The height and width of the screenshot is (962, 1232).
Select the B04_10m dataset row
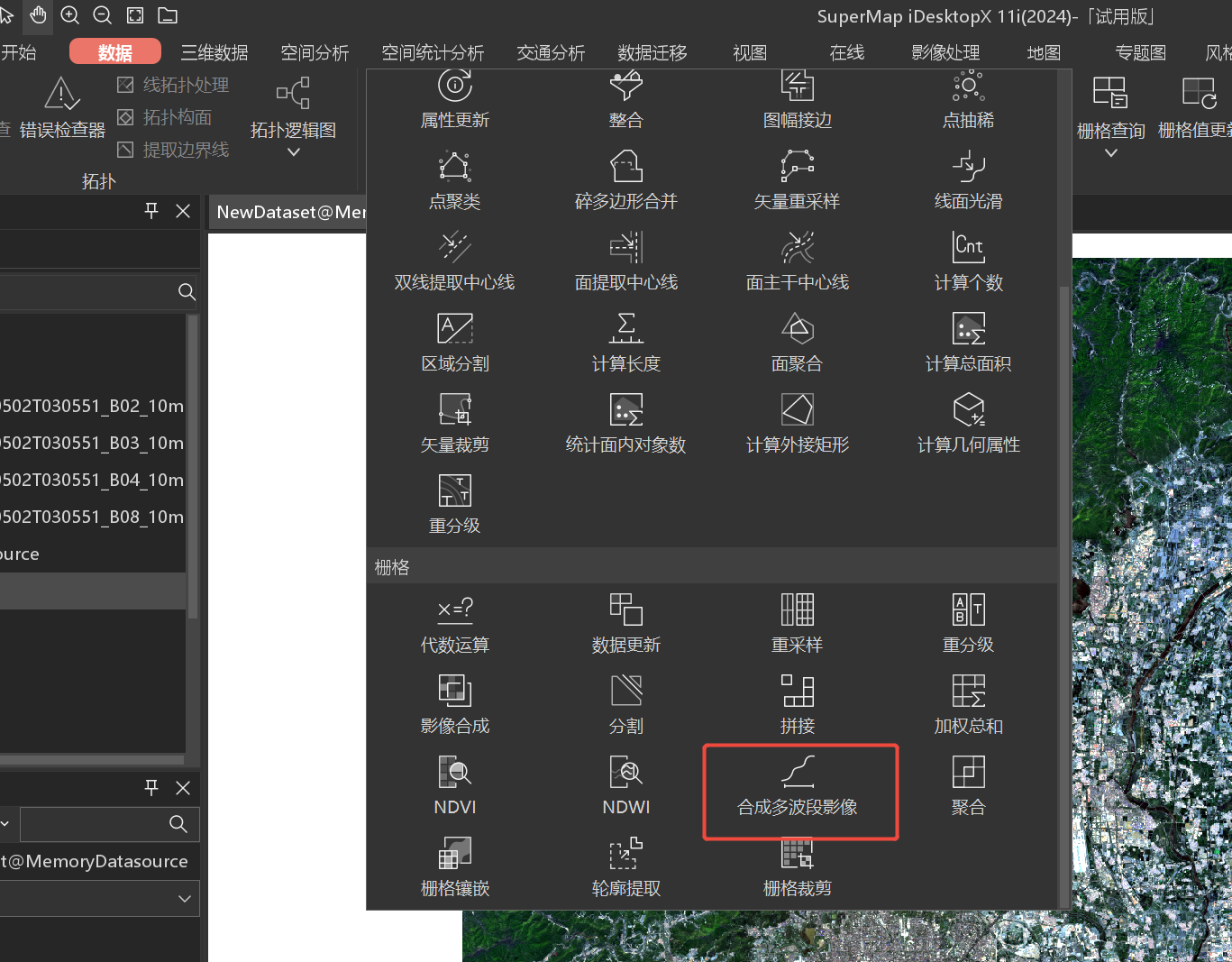(94, 481)
